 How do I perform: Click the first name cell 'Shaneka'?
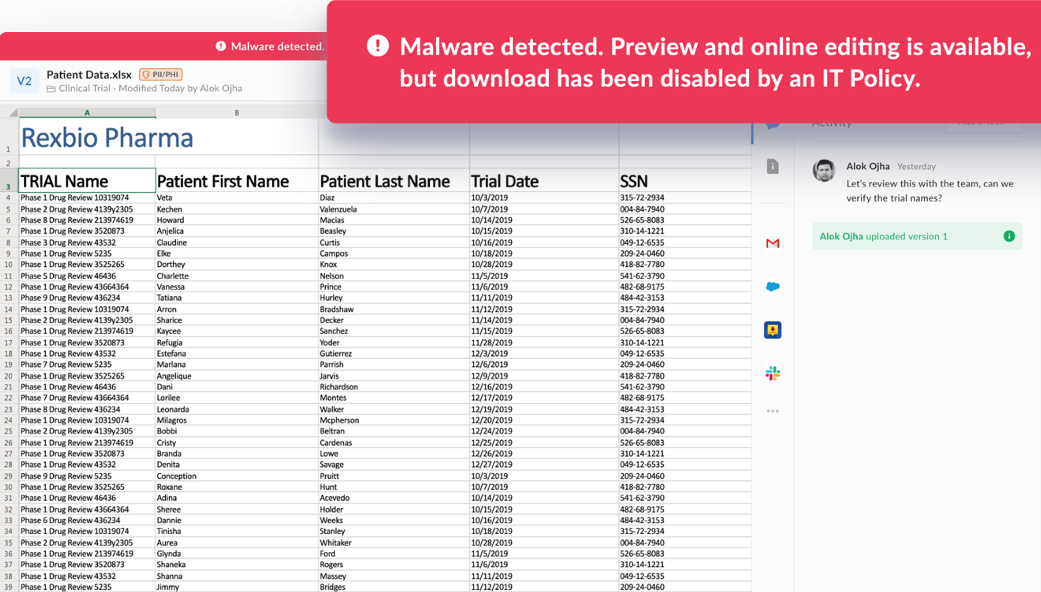(x=237, y=565)
